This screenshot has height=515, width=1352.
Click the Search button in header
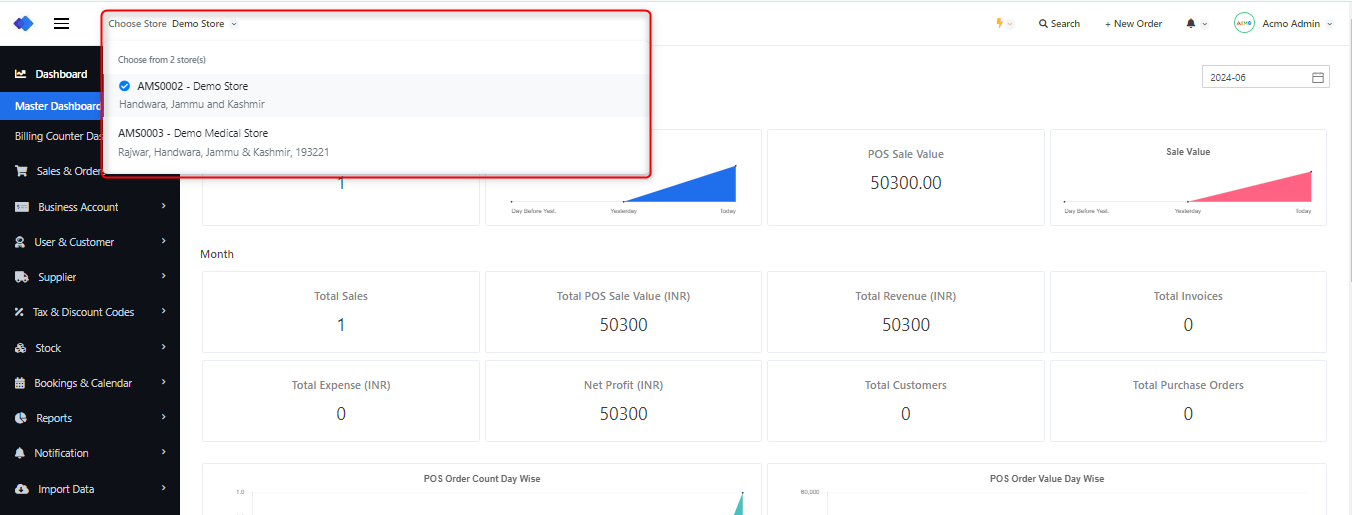point(1059,23)
